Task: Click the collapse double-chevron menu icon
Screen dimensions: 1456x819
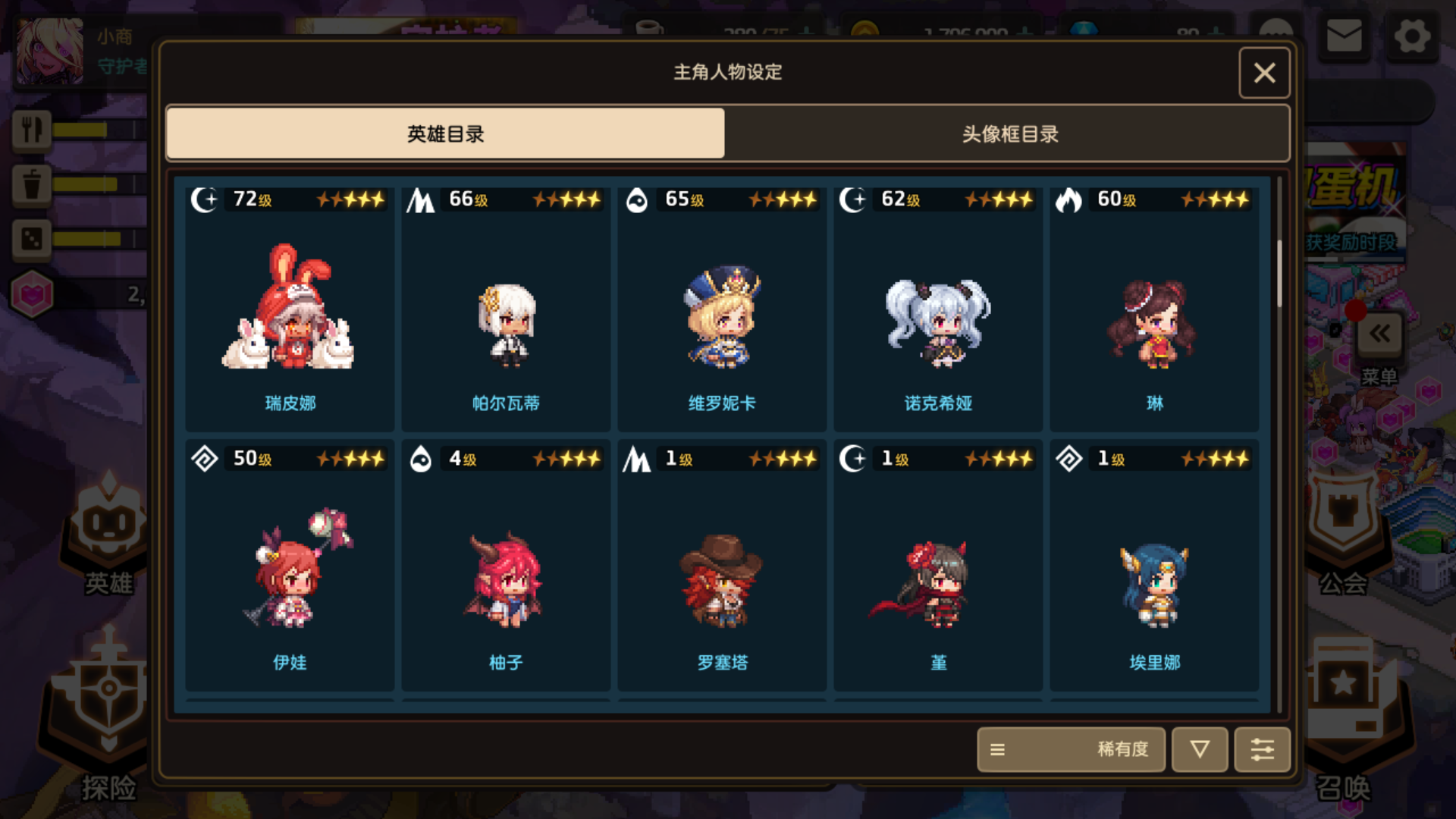Action: 1379,334
